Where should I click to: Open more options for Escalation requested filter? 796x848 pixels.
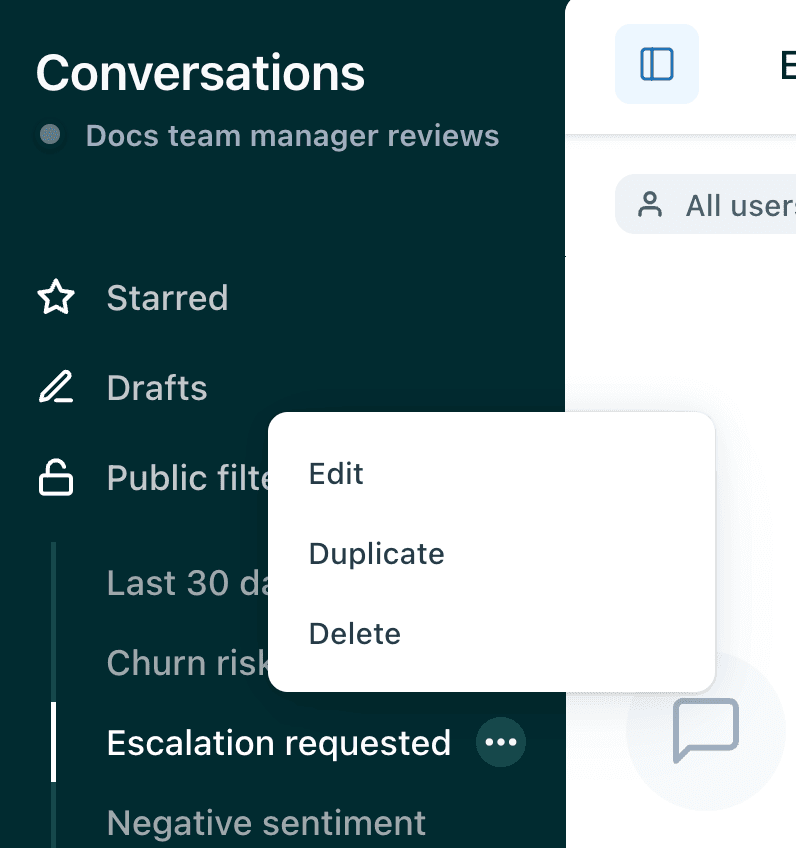point(500,742)
